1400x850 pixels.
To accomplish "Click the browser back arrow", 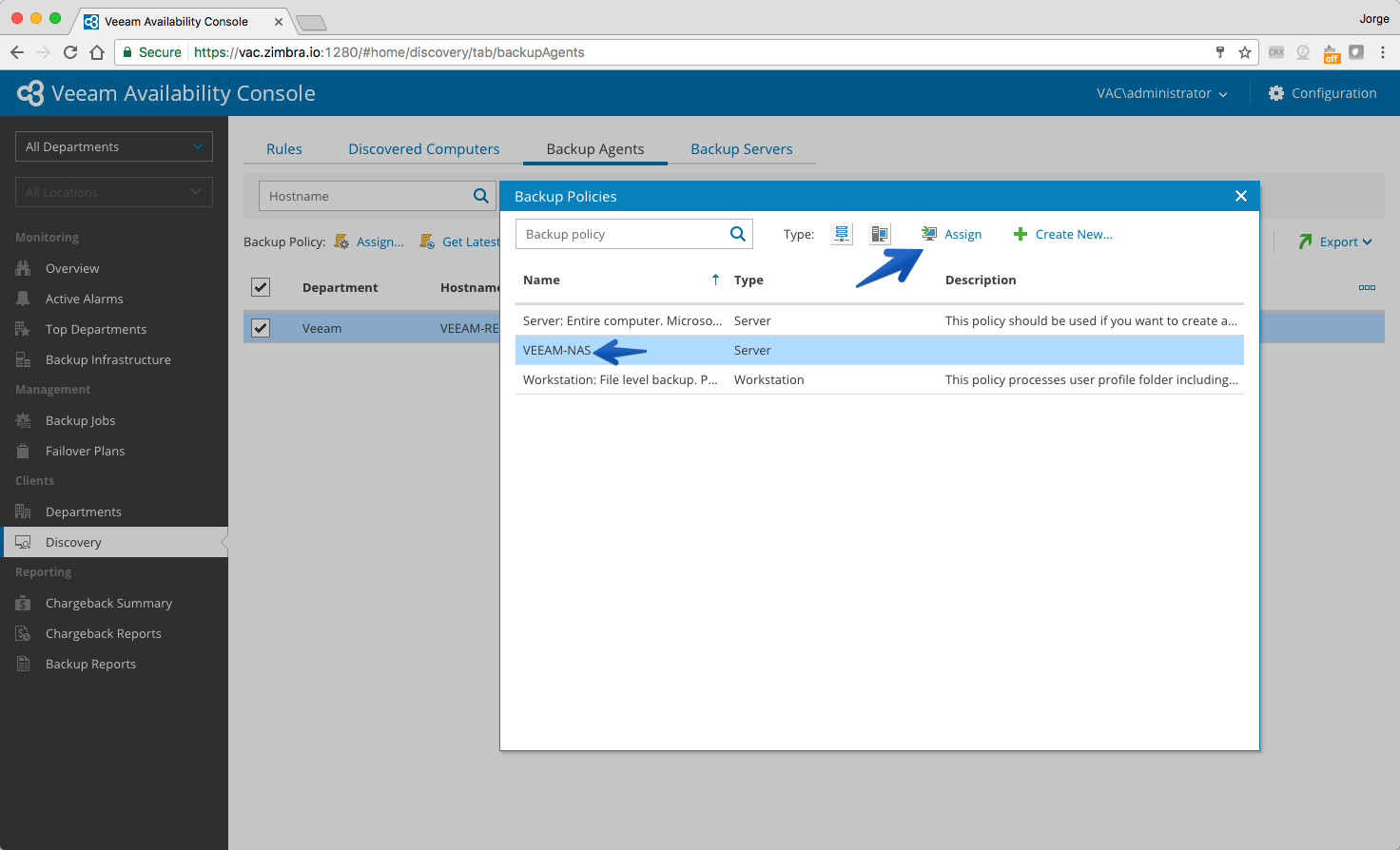I will click(17, 52).
